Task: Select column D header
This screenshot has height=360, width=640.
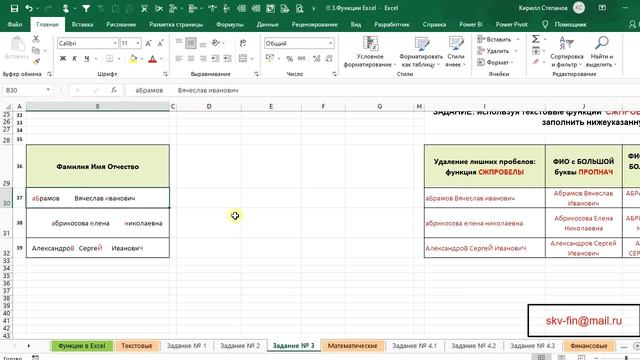Action: (x=209, y=107)
